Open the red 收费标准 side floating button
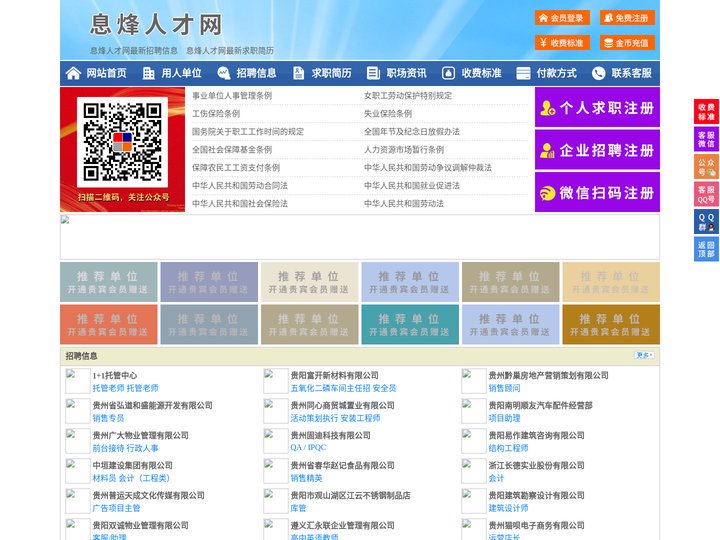The width and height of the screenshot is (720, 540). pyautogui.click(x=706, y=112)
